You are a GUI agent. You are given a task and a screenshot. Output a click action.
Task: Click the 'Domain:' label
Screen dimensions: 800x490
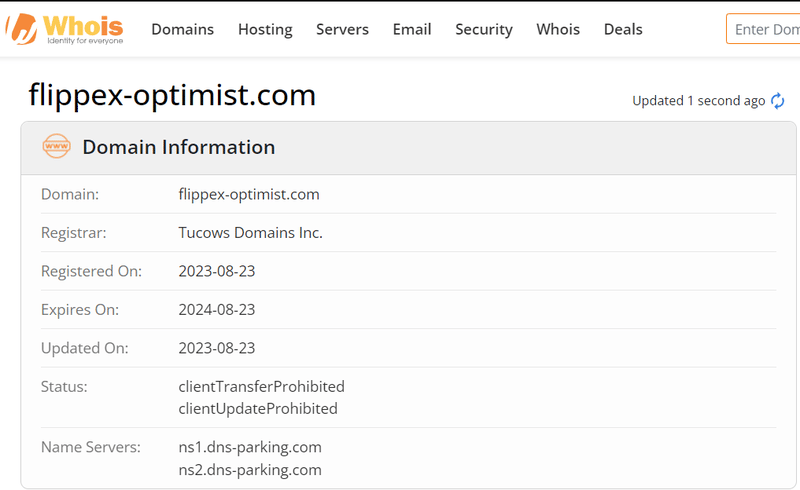click(70, 194)
